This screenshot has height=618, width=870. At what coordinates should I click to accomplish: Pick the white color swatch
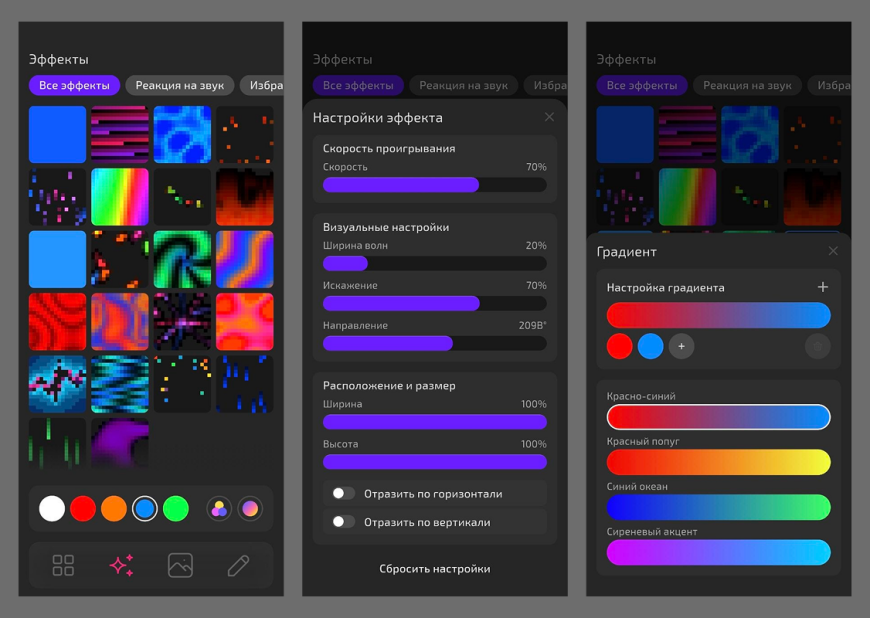click(x=52, y=509)
